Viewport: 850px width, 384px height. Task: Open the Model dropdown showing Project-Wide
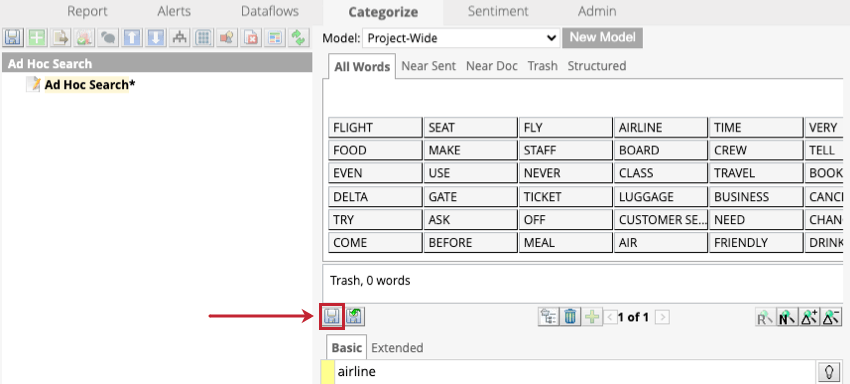[x=461, y=39]
